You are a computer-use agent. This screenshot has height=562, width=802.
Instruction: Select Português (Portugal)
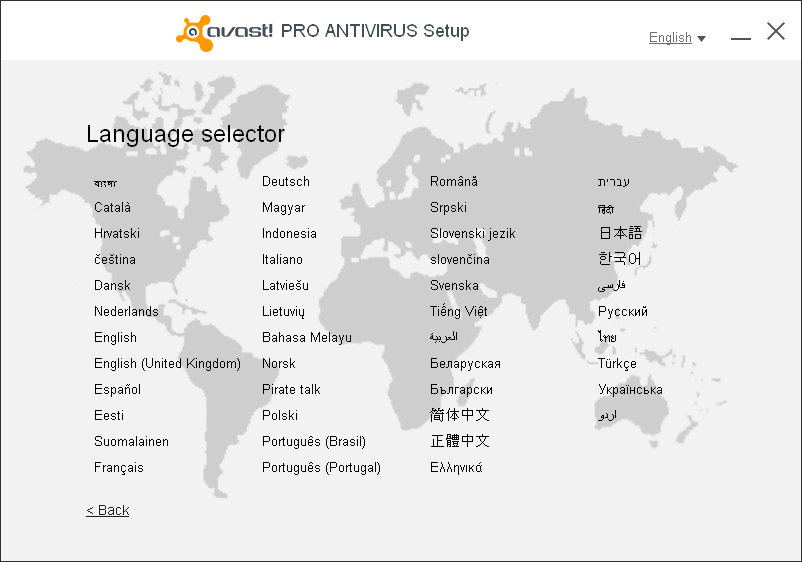[x=321, y=467]
